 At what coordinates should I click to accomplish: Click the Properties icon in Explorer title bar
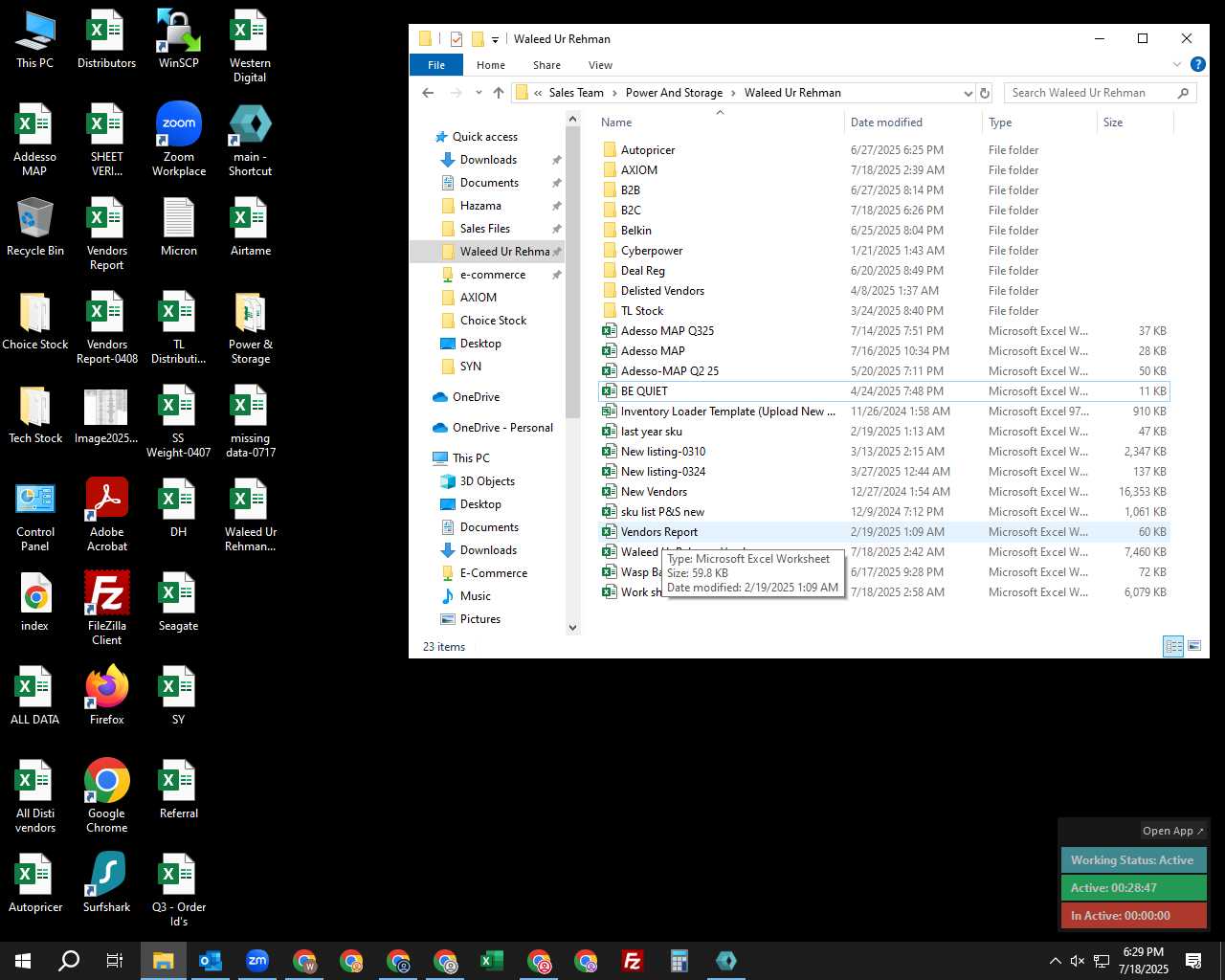click(x=457, y=39)
